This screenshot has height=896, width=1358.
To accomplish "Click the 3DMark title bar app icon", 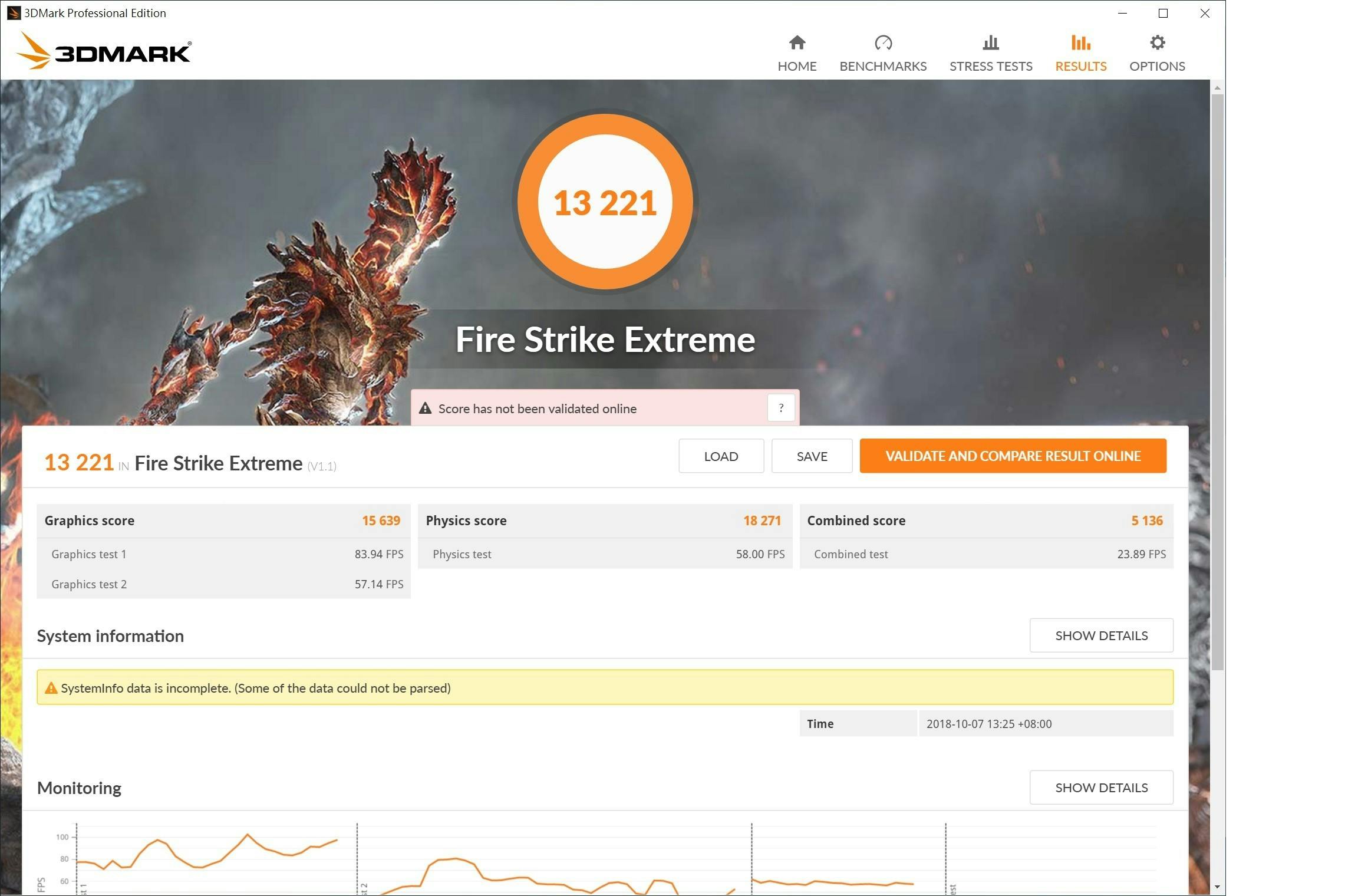I will point(13,12).
